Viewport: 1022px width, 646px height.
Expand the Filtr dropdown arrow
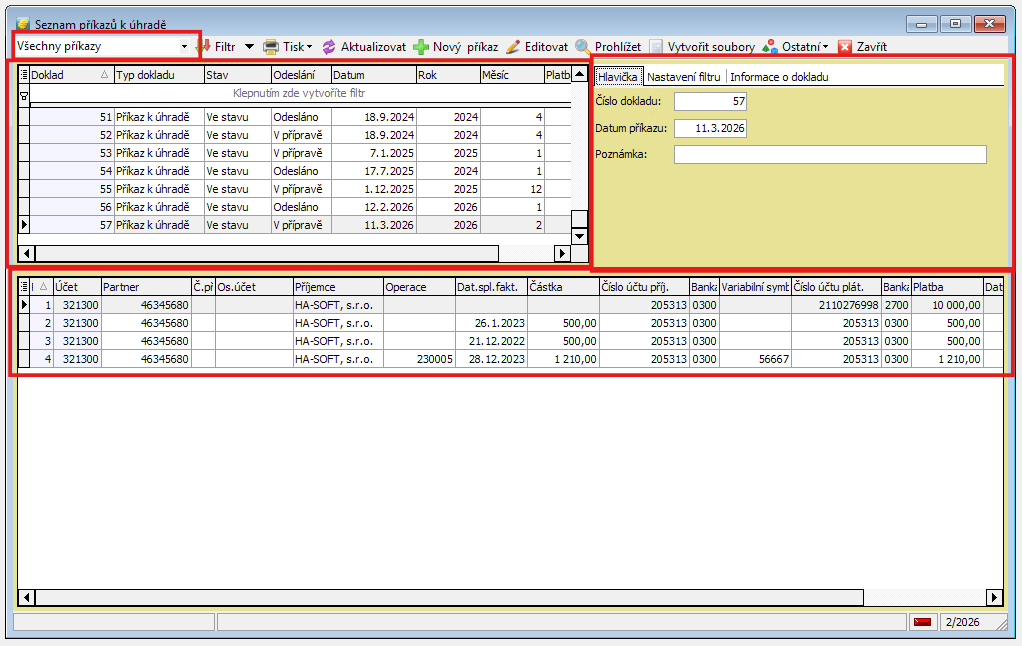pos(249,47)
